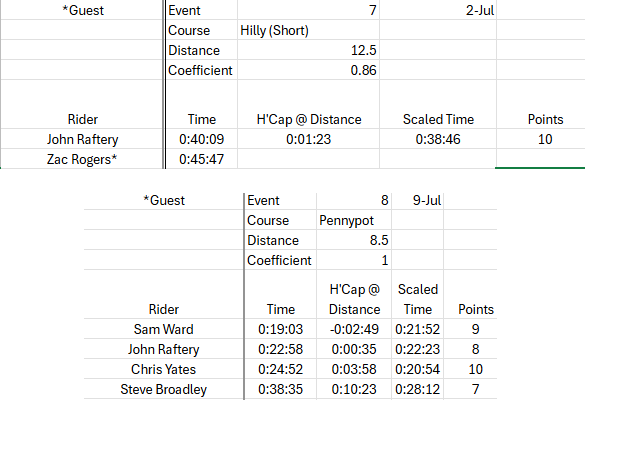Click Steve Broadley's time 0:38:35
Screen dimensions: 617x455
(x=281, y=389)
